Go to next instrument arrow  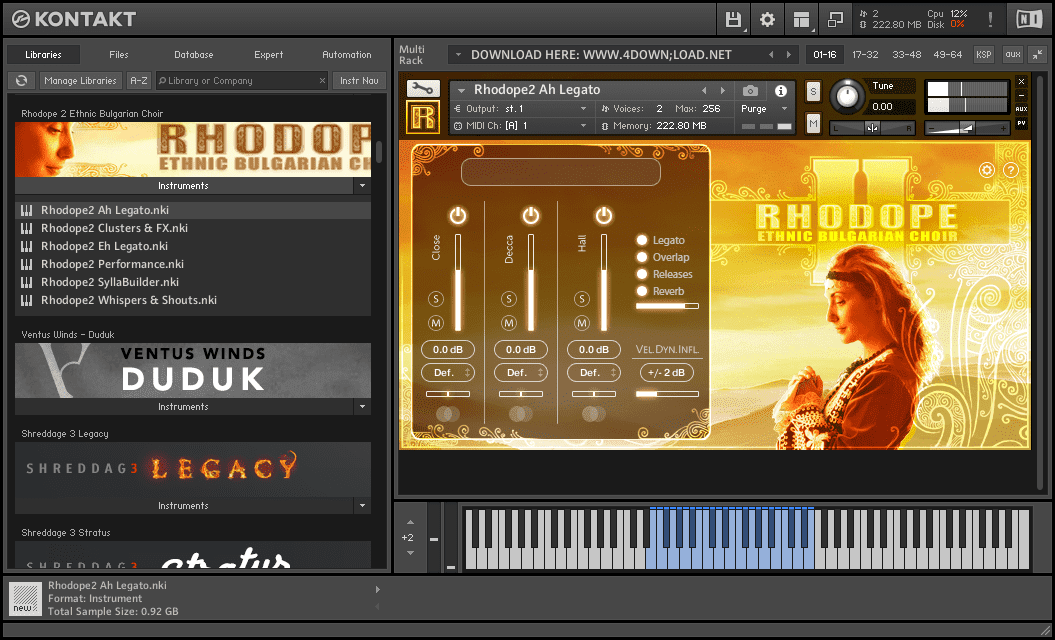pyautogui.click(x=723, y=90)
